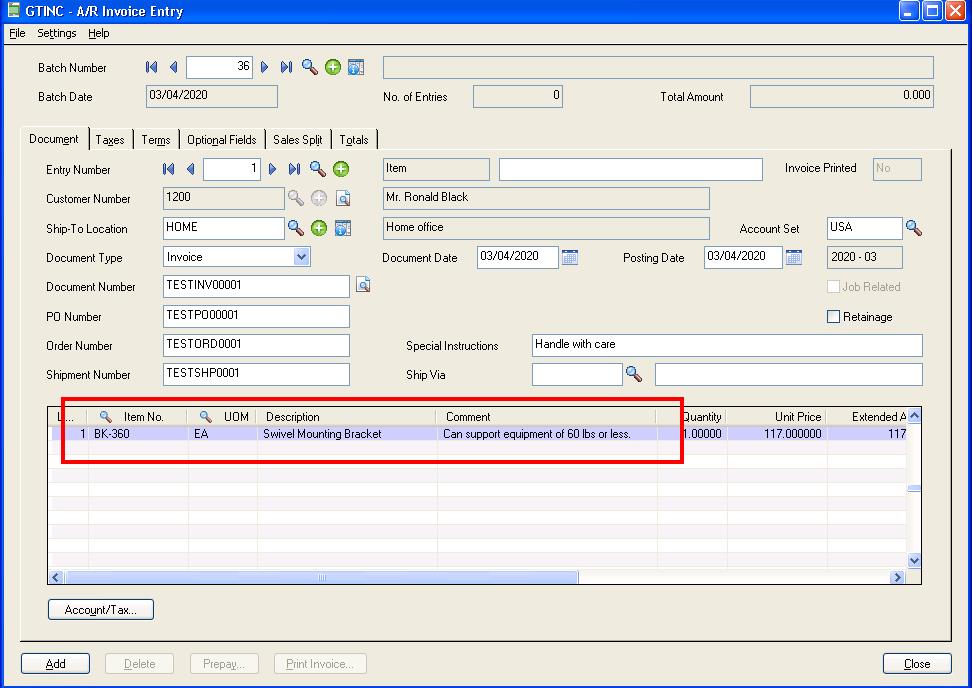
Task: Select the BK-360 item row cell
Action: 112,434
